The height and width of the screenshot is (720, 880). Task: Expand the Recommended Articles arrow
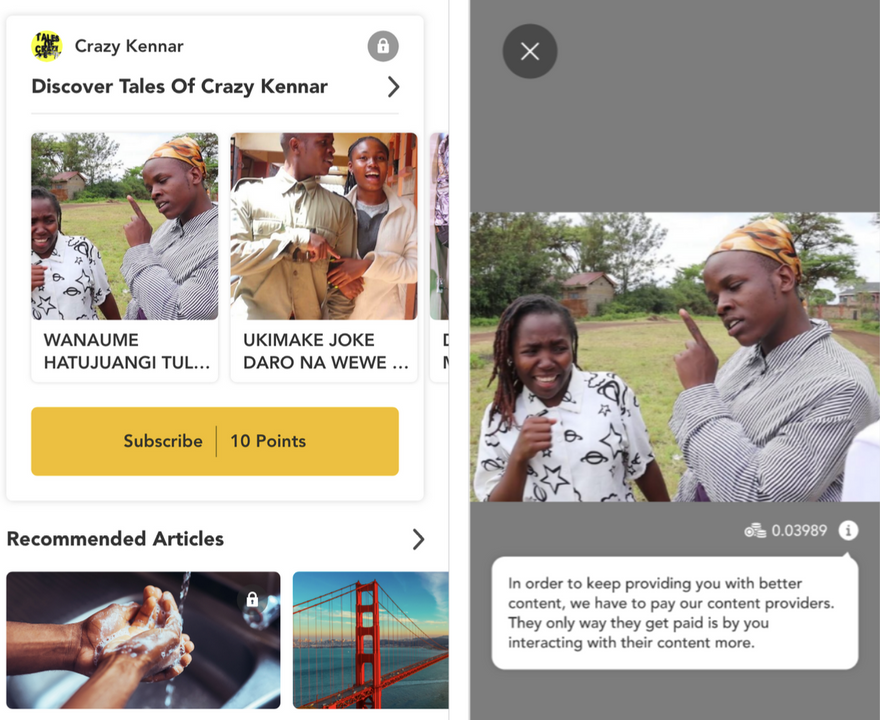tap(418, 539)
